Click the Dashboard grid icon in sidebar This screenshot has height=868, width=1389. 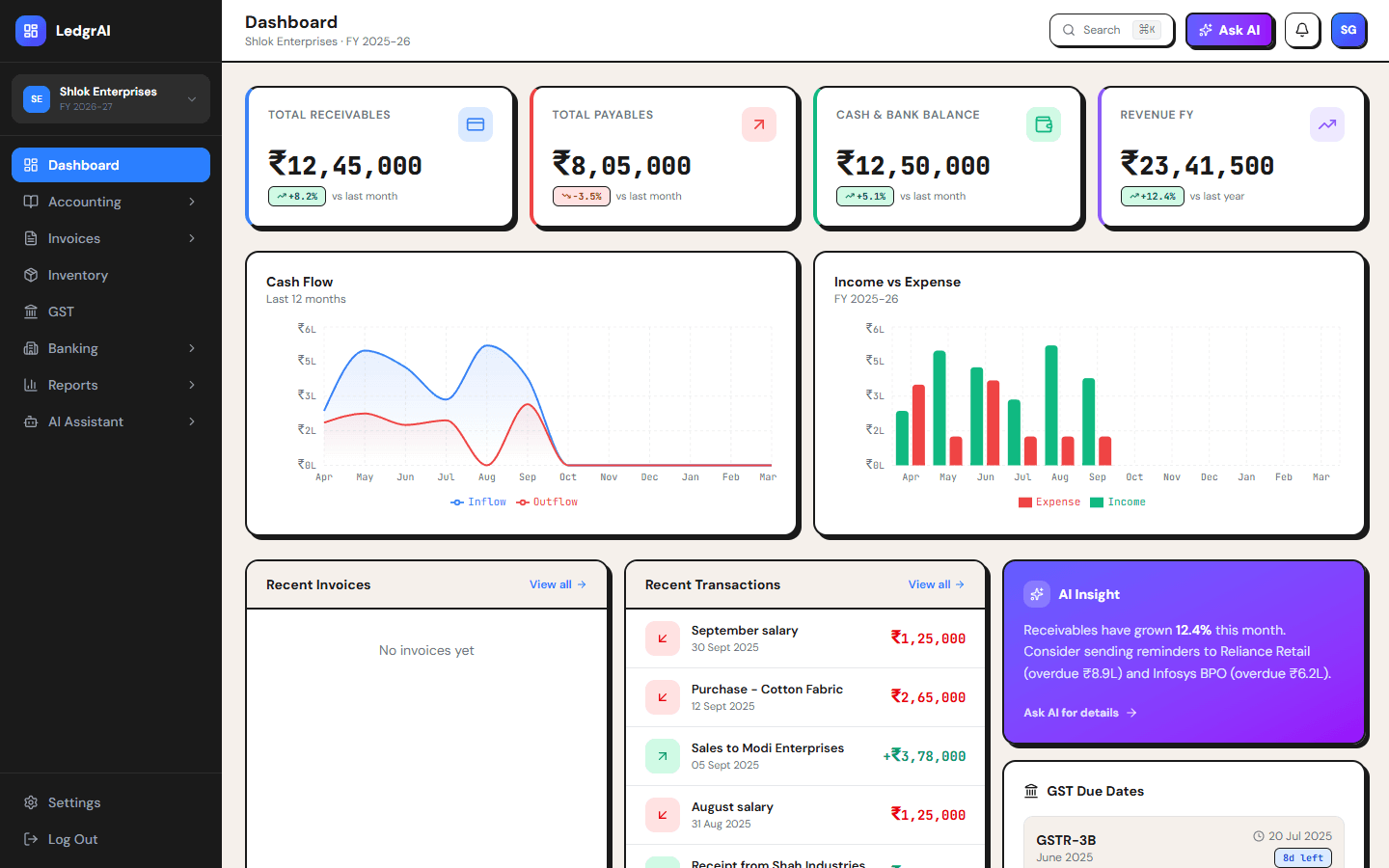pos(31,165)
